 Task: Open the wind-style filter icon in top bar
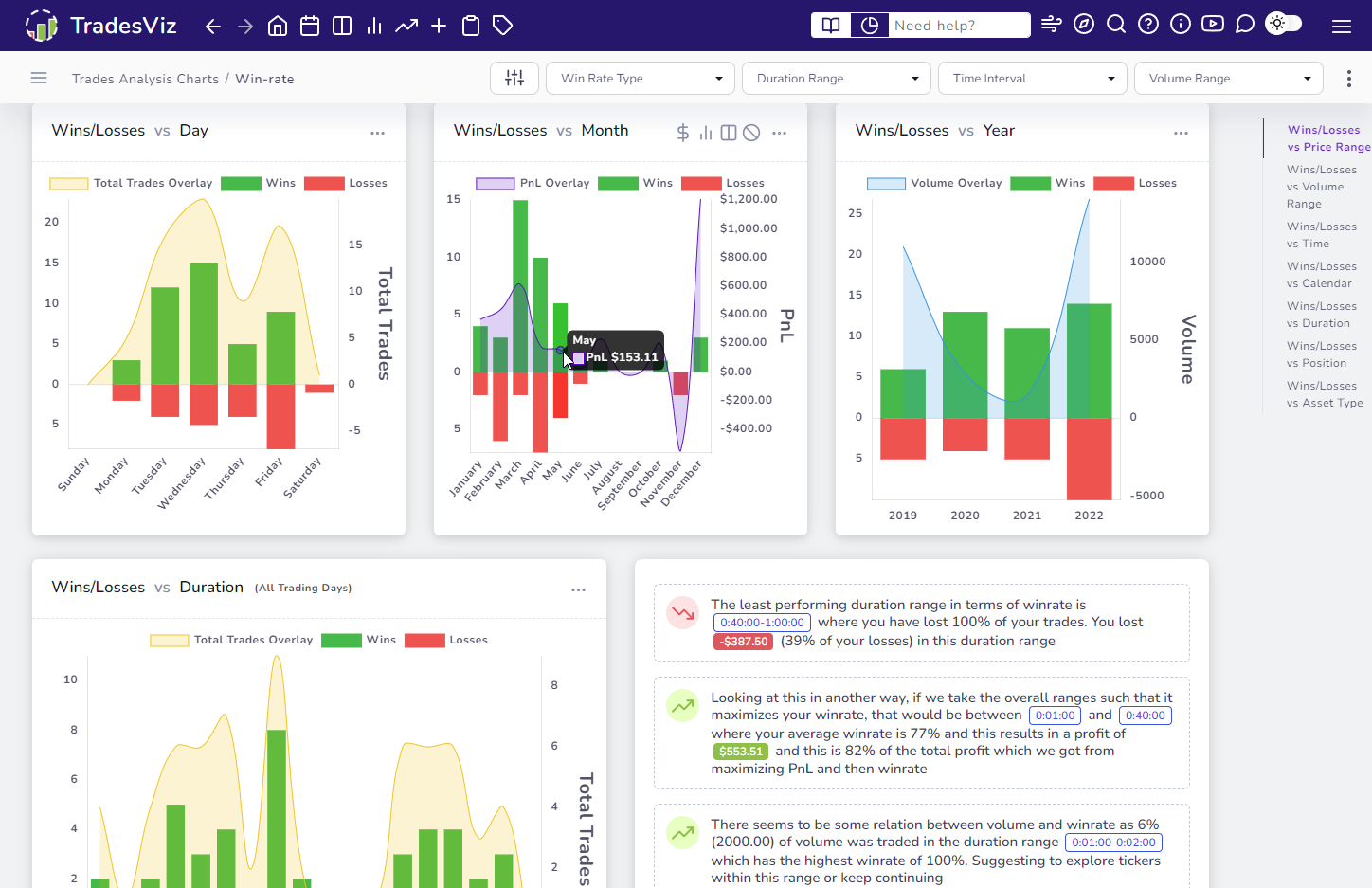(1052, 24)
